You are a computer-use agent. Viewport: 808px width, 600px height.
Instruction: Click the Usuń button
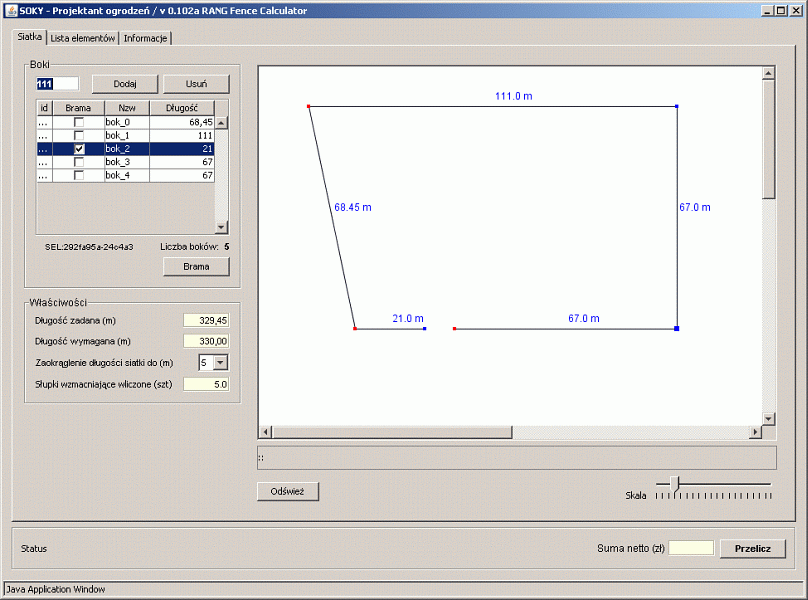point(196,84)
